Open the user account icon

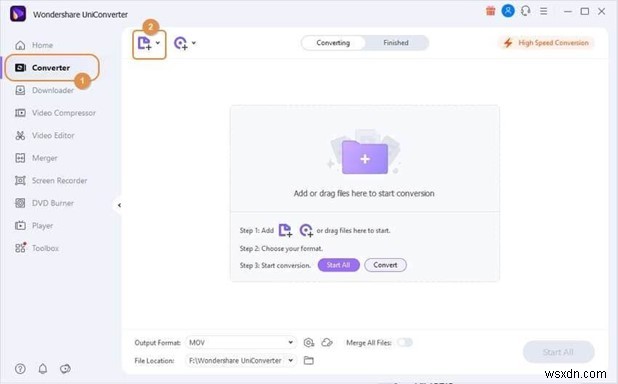tap(508, 11)
